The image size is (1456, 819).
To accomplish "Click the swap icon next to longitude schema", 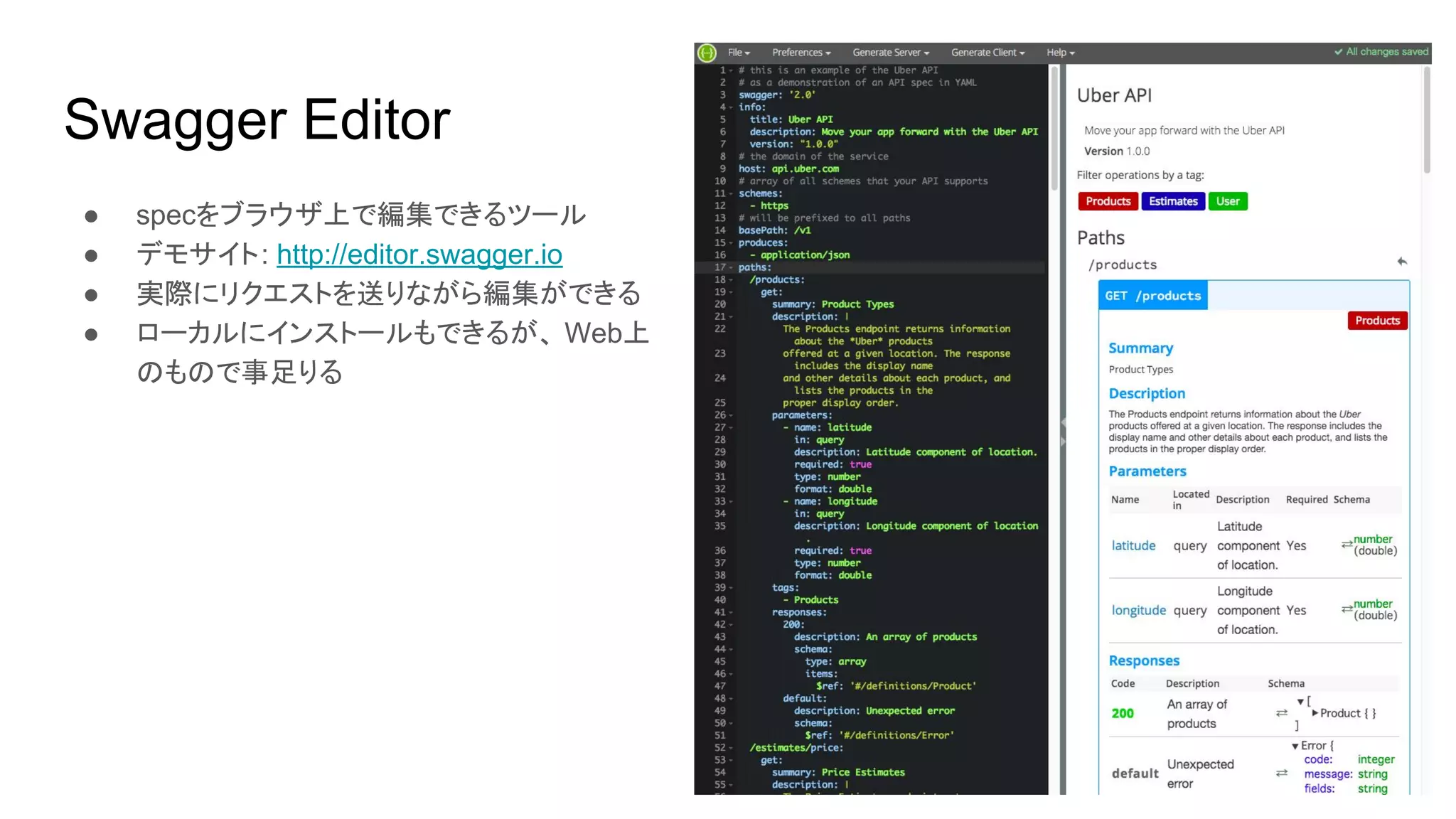I will pyautogui.click(x=1347, y=609).
